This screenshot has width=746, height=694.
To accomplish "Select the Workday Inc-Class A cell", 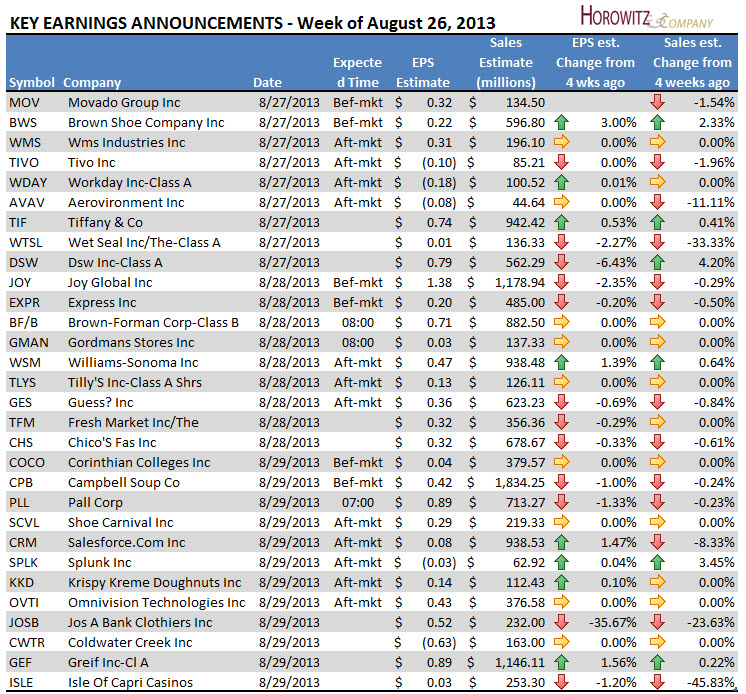I will tap(129, 182).
